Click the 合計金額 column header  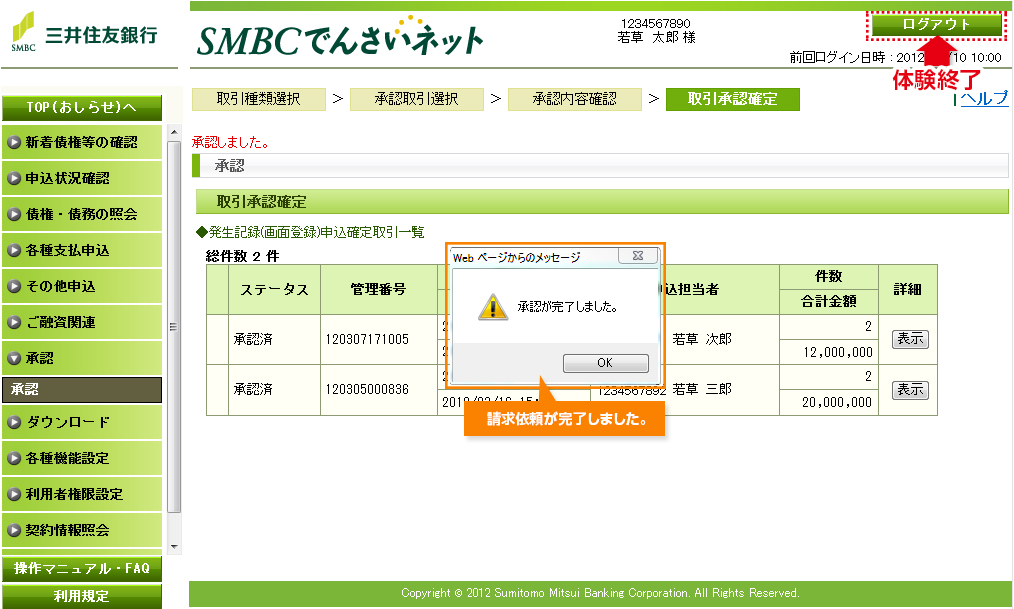click(828, 301)
